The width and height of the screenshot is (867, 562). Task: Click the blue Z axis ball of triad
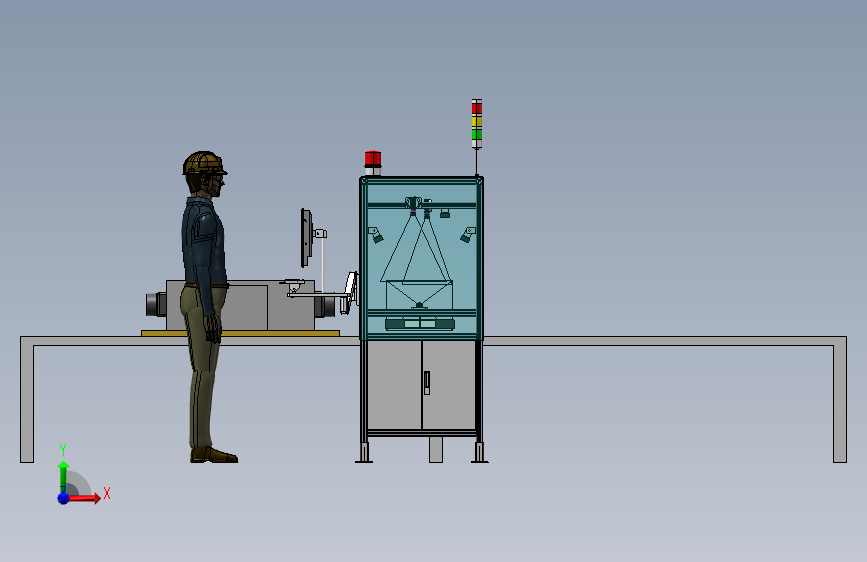[x=63, y=498]
